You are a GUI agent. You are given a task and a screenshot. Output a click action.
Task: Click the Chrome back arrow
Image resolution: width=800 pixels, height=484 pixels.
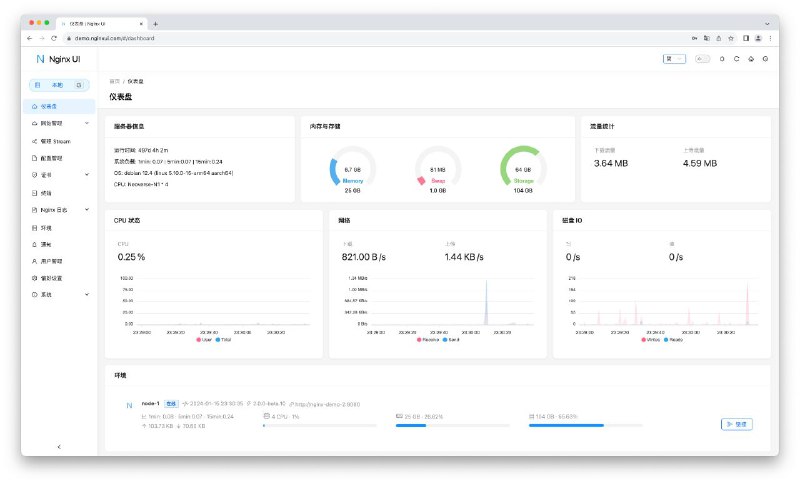coord(29,38)
